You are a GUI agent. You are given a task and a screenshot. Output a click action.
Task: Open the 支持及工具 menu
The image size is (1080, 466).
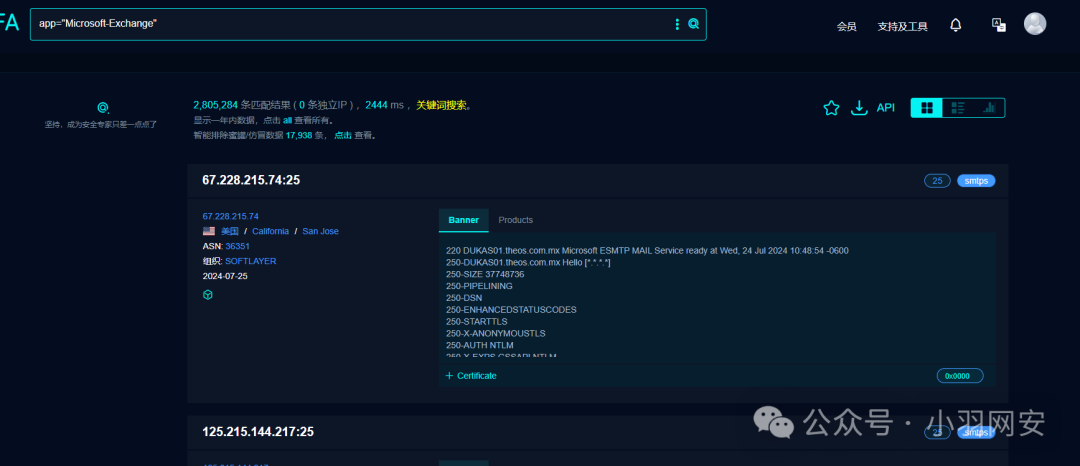[x=902, y=27]
